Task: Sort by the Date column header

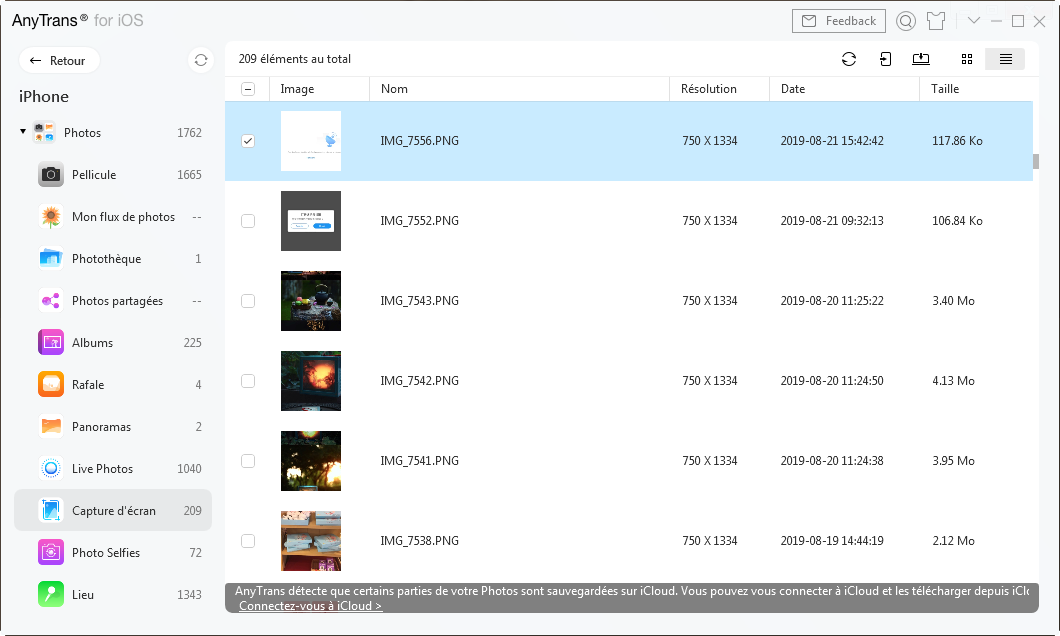Action: point(844,89)
